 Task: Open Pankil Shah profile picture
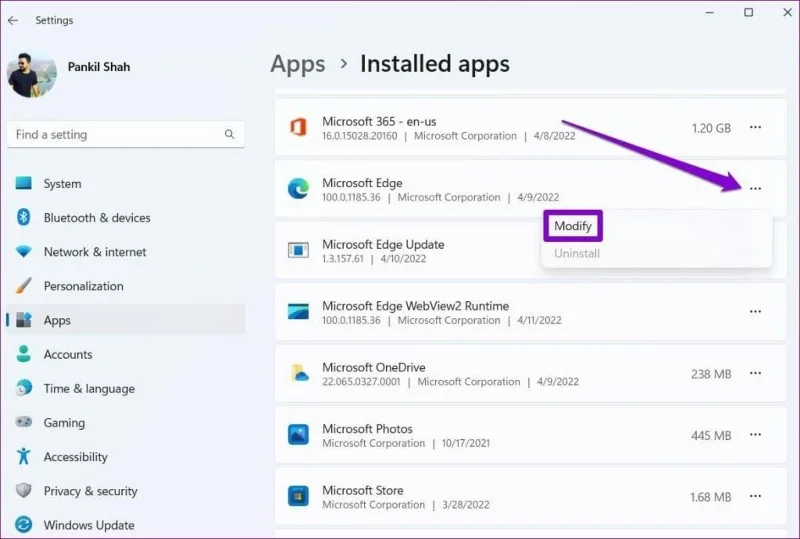point(32,75)
